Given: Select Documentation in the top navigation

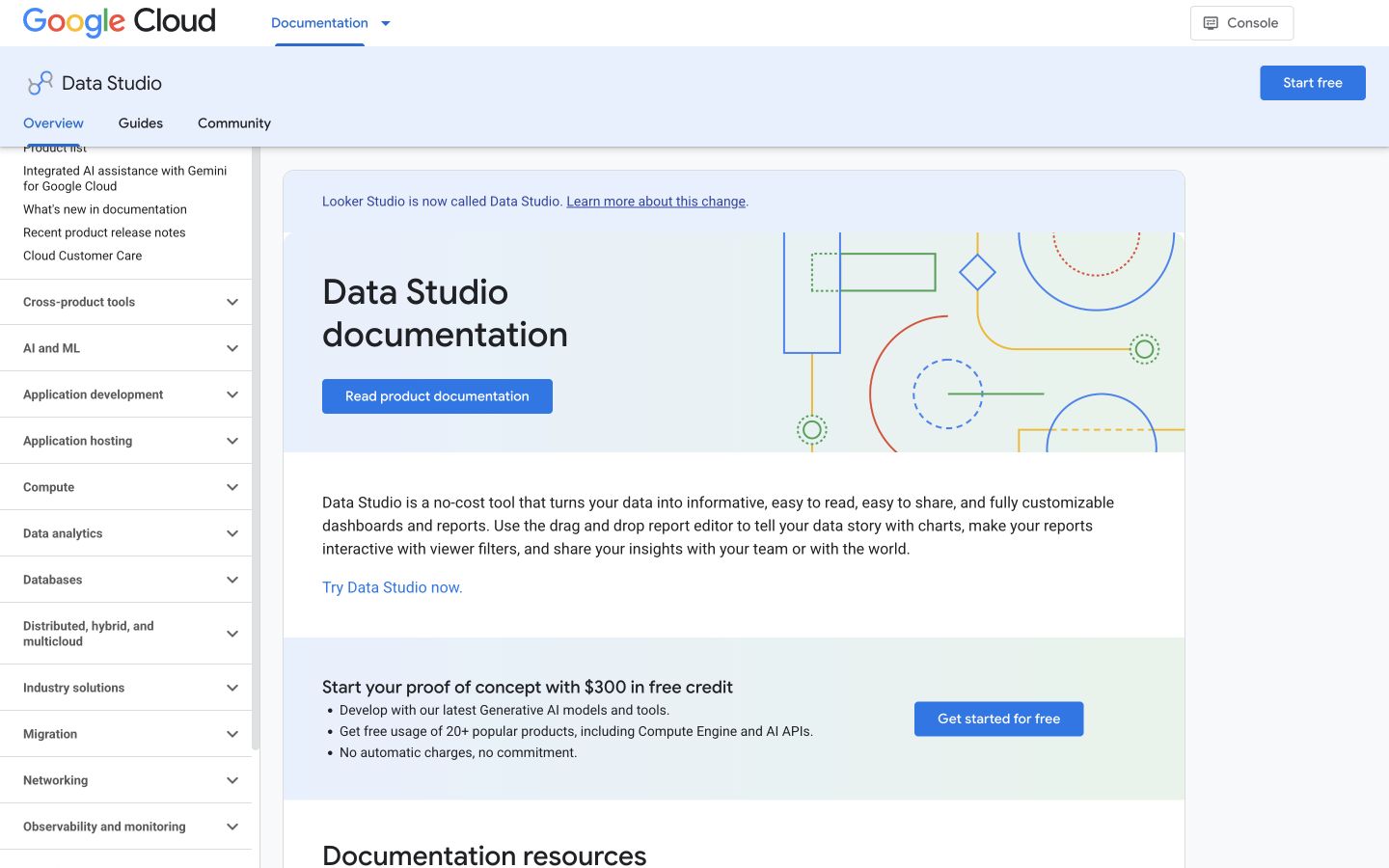Looking at the screenshot, I should pyautogui.click(x=319, y=23).
